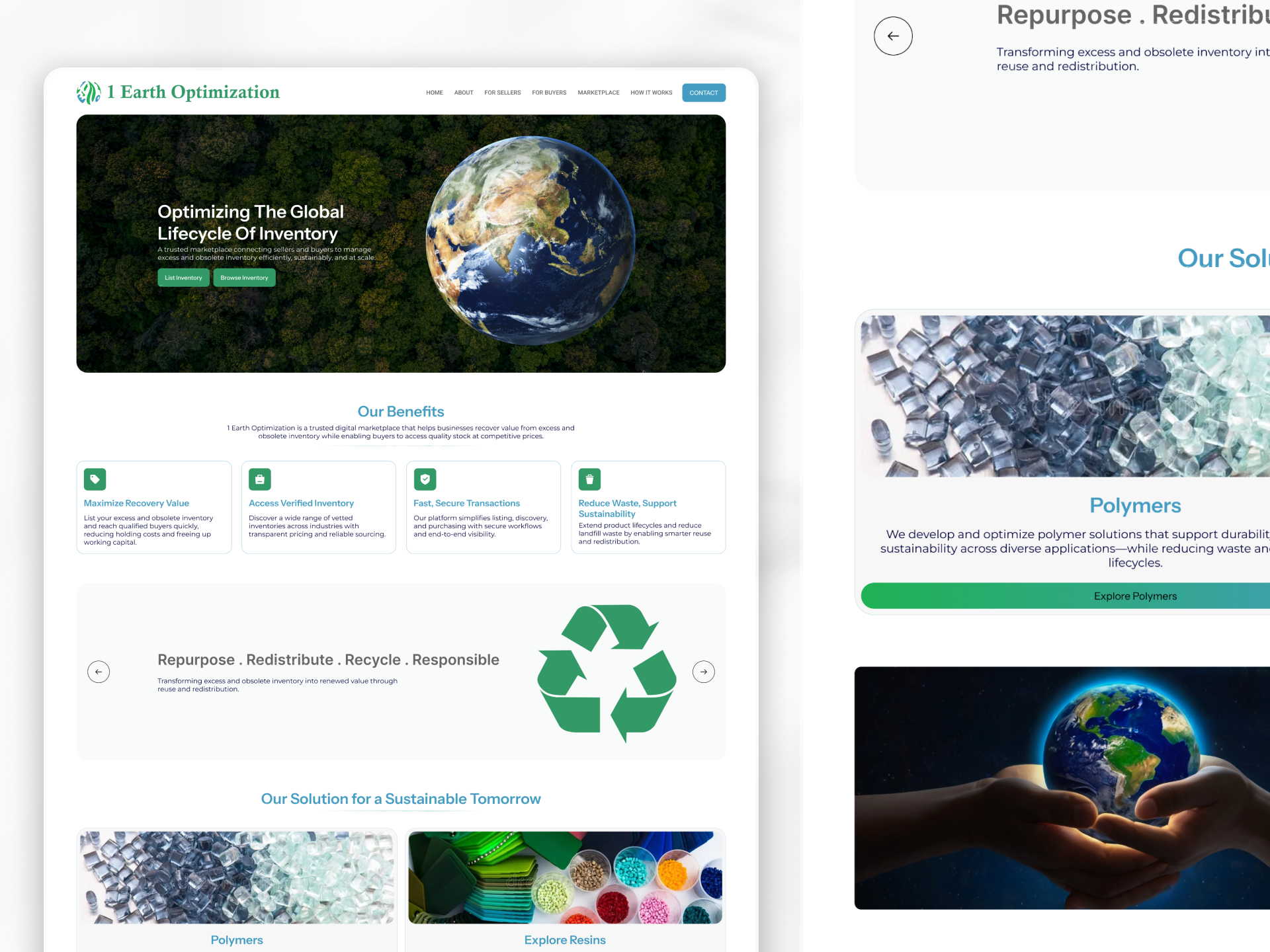Click the shield icon above Fast, Secure Transactions
1270x952 pixels.
pyautogui.click(x=425, y=479)
